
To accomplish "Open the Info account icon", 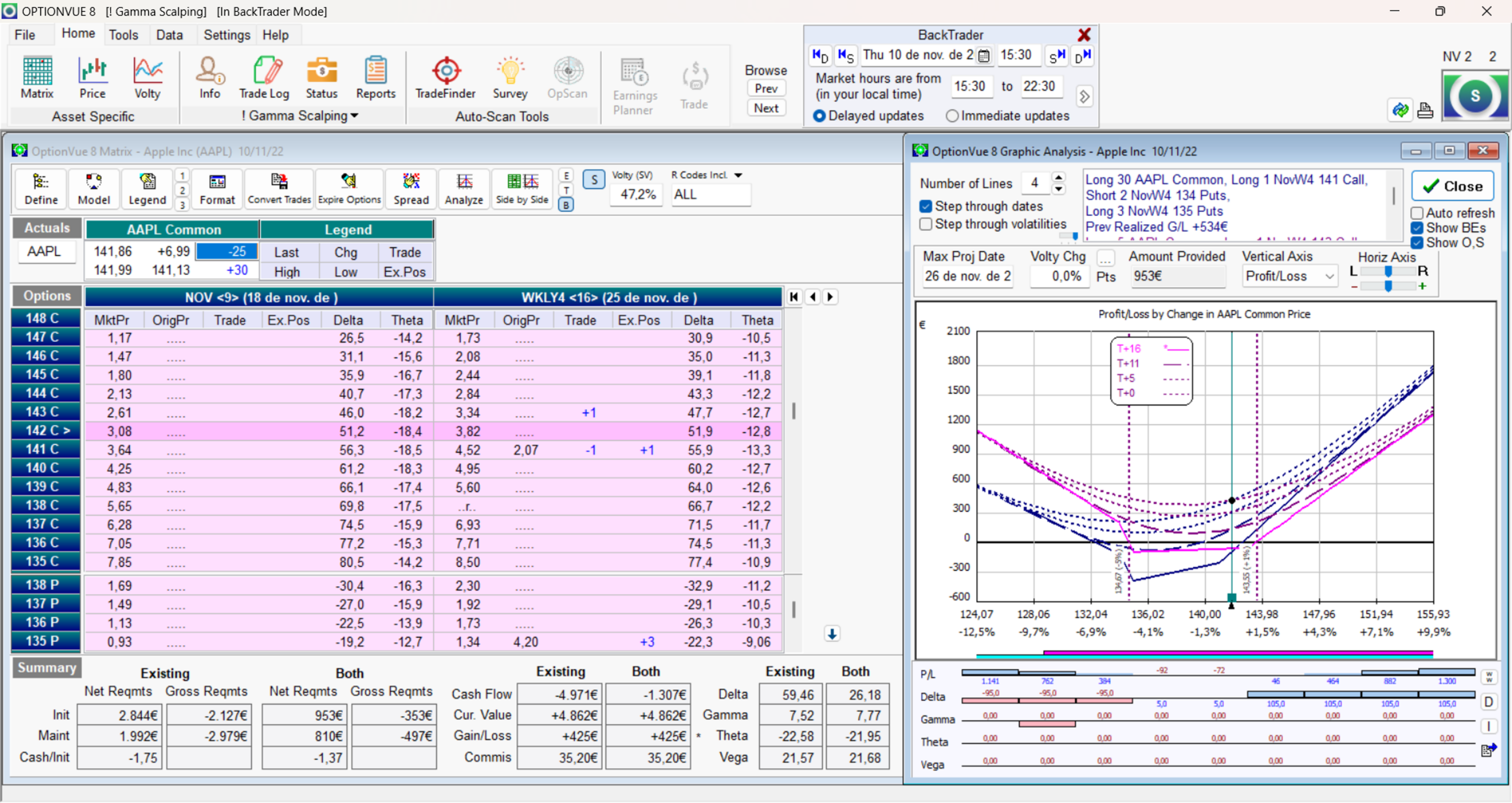I will click(210, 78).
